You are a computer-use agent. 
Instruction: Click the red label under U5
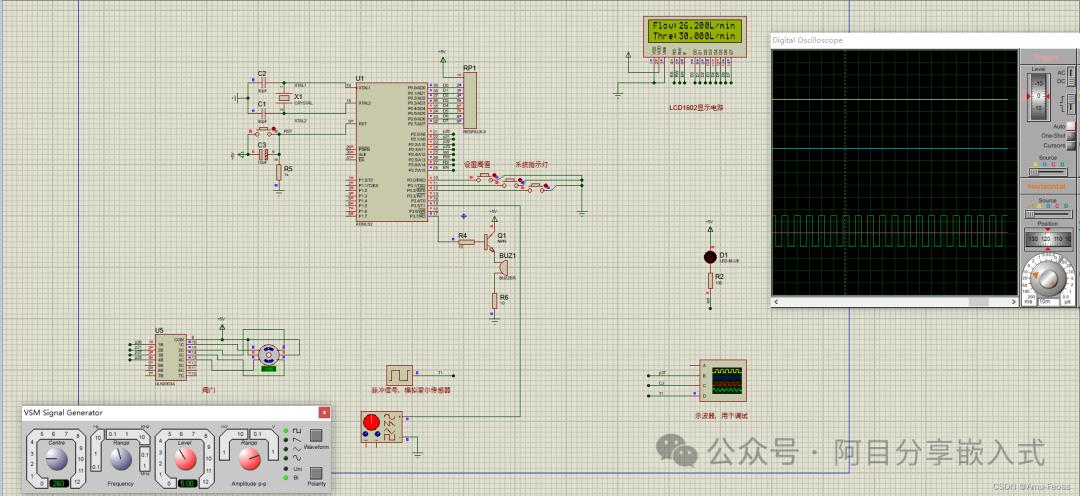[x=207, y=390]
